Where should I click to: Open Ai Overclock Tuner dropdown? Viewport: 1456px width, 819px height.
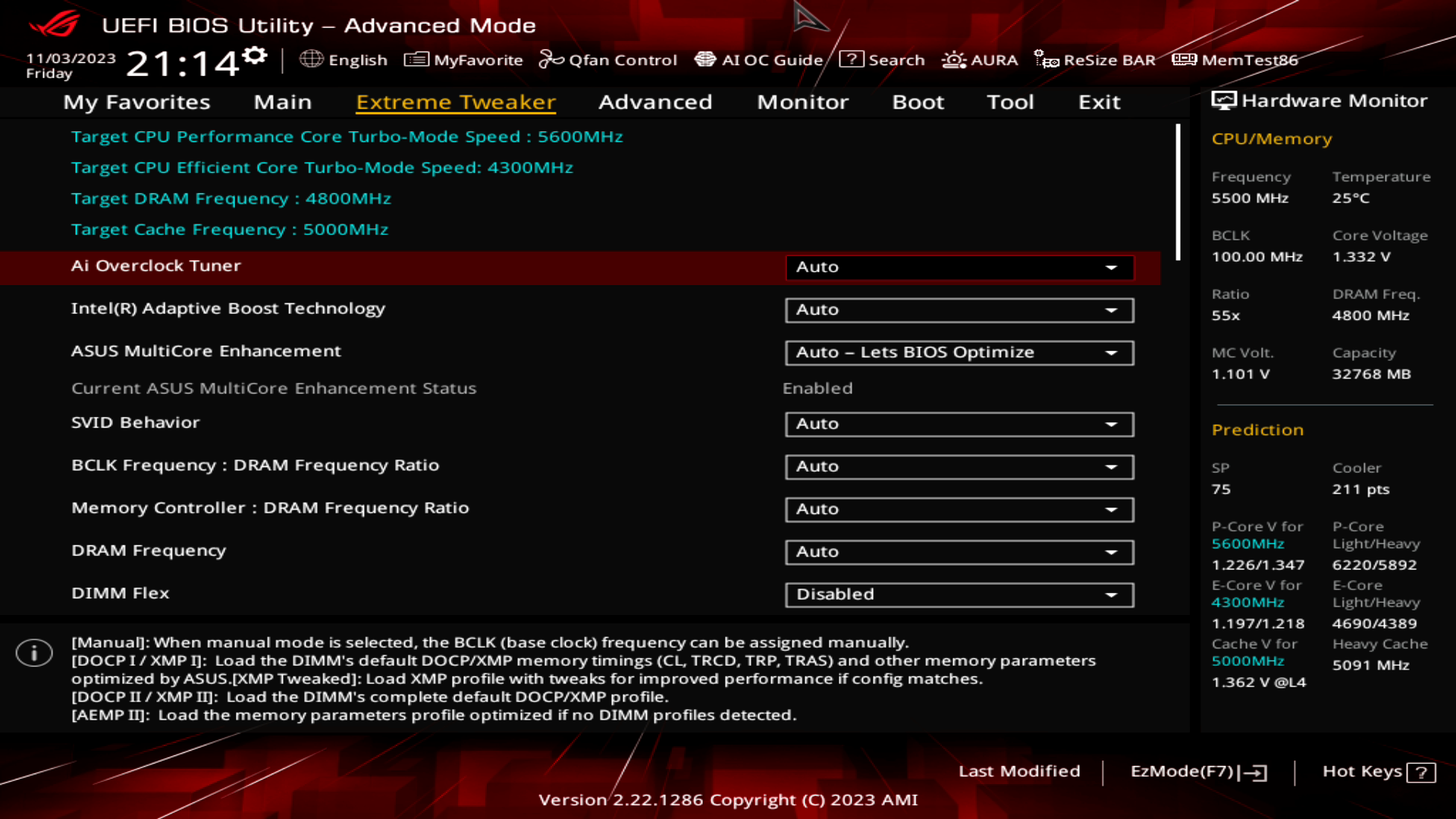tap(959, 267)
